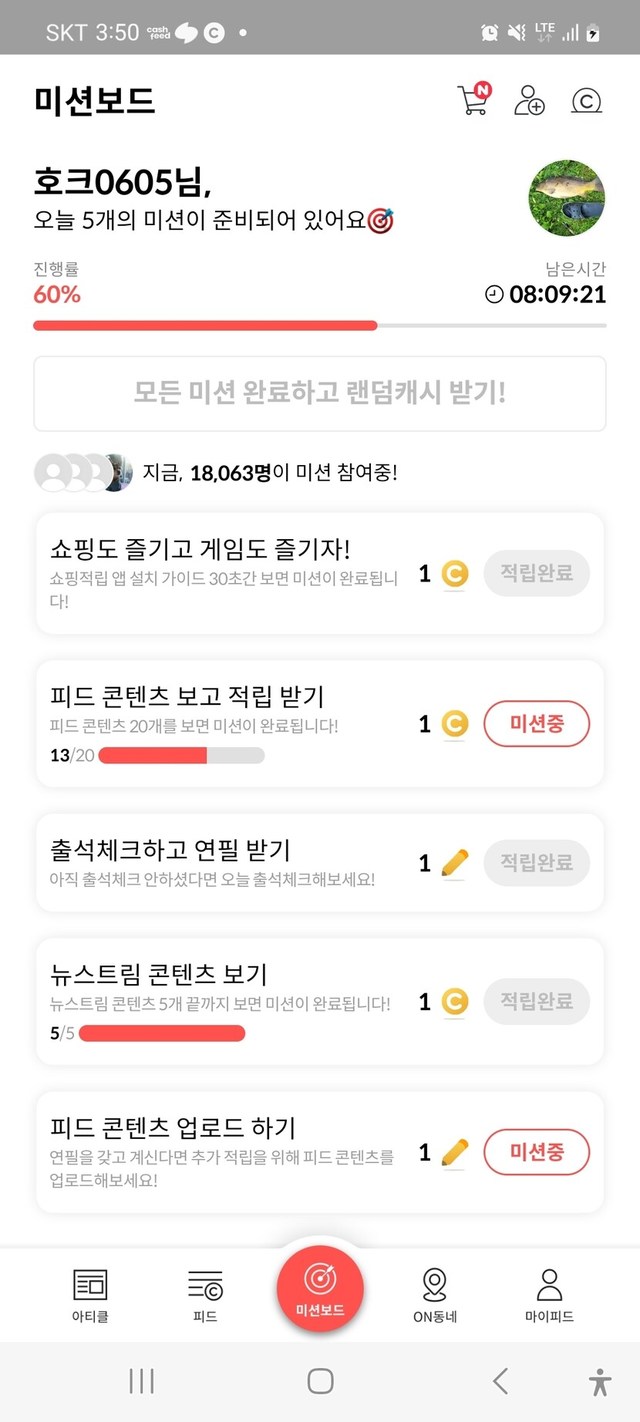Click the 60% mission progress bar
Image resolution: width=640 pixels, height=1422 pixels.
point(319,325)
